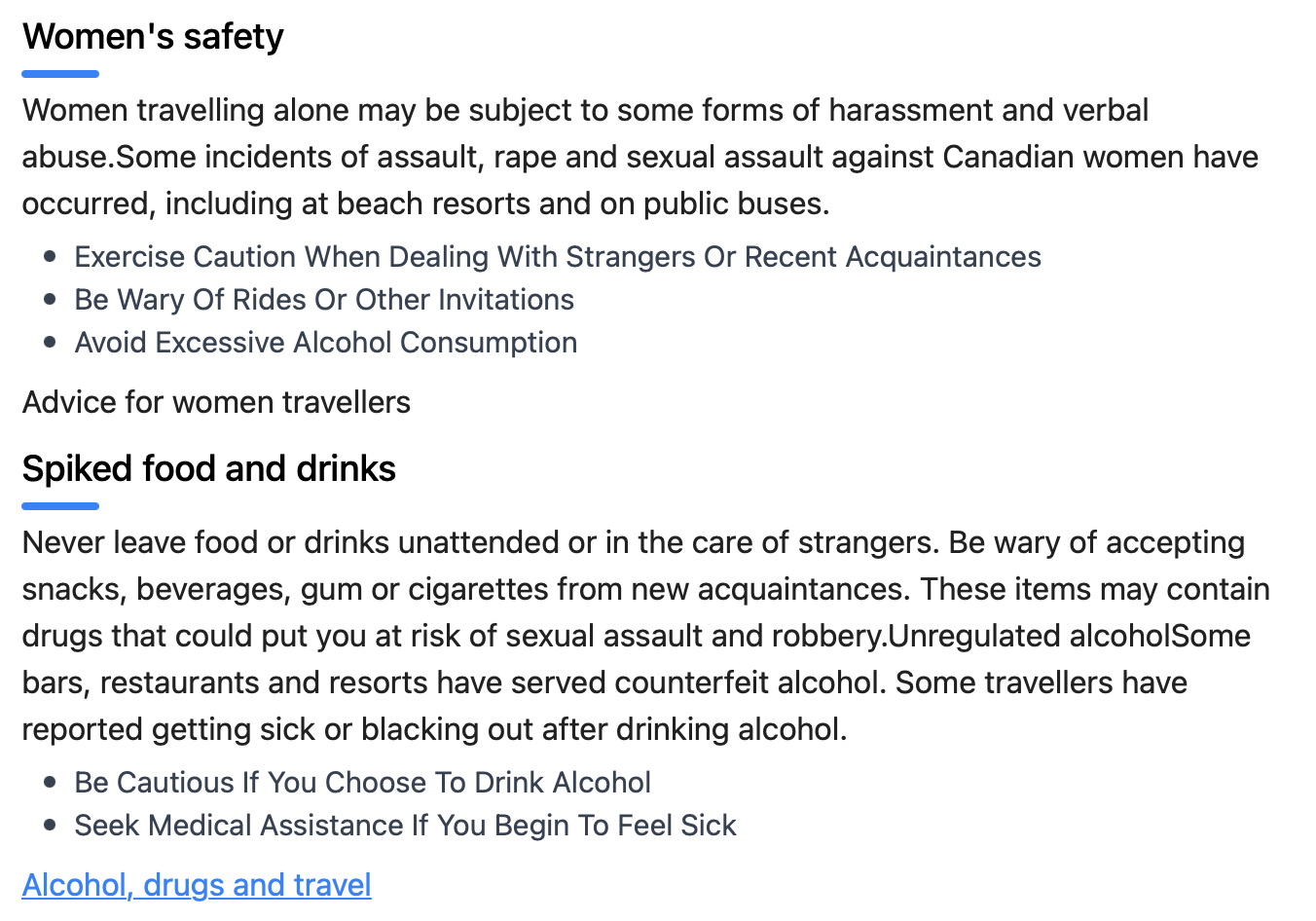Viewport: 1316px width, 921px height.
Task: Click the bullet dot before Seek Medical Assistance
Action: point(50,826)
